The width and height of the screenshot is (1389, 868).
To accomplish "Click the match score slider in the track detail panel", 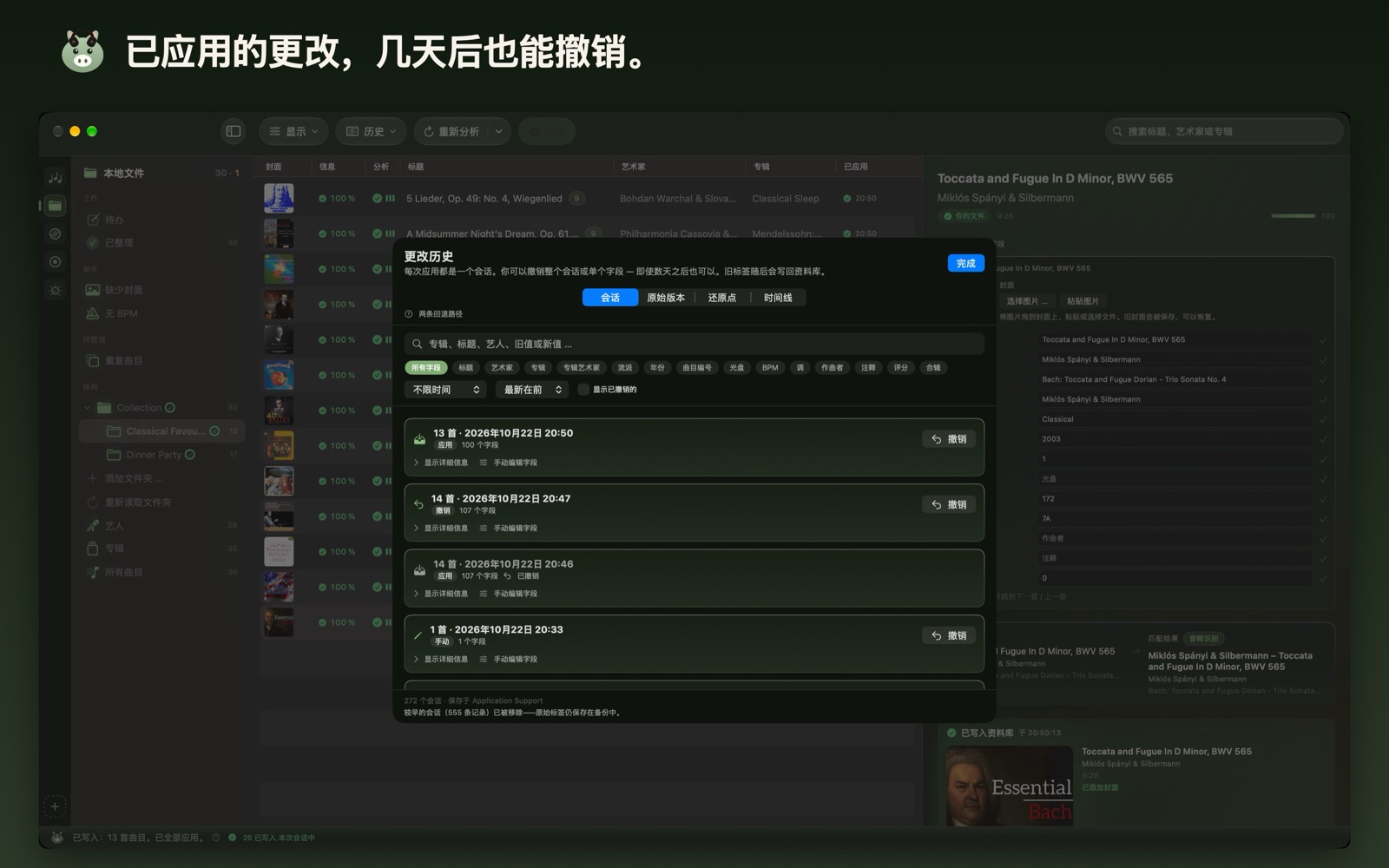I will tap(1294, 216).
